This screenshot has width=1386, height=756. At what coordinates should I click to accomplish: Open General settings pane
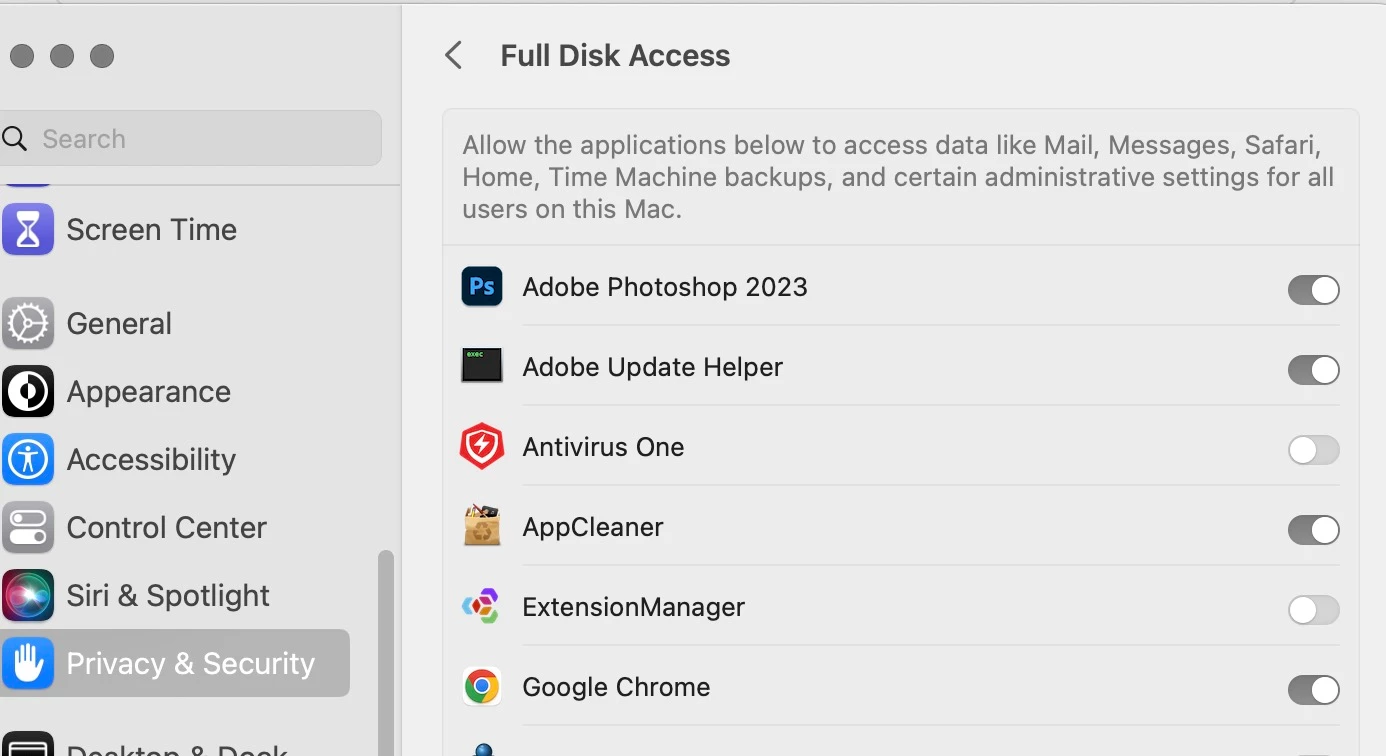coord(175,323)
